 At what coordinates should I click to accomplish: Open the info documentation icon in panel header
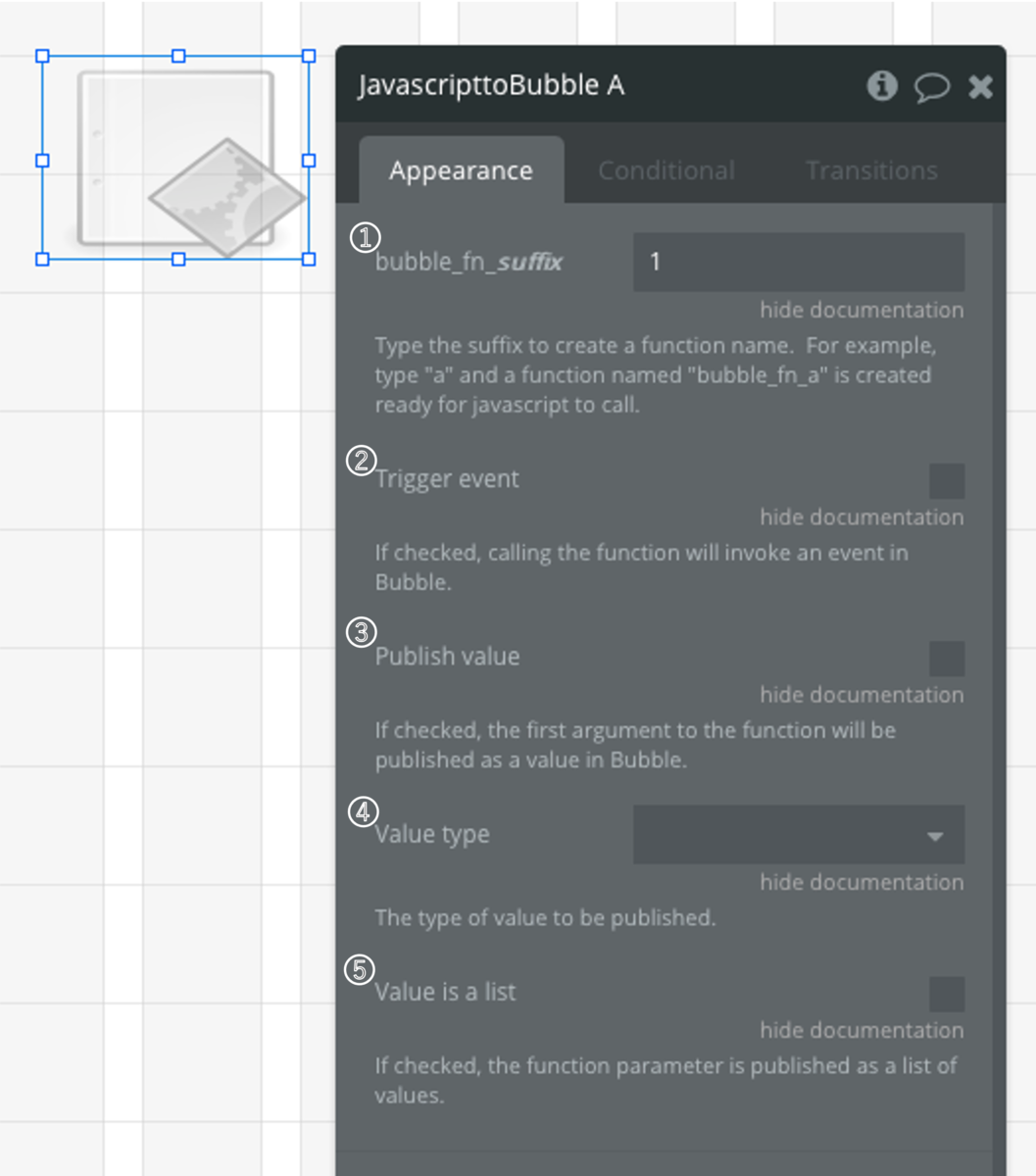coord(882,86)
